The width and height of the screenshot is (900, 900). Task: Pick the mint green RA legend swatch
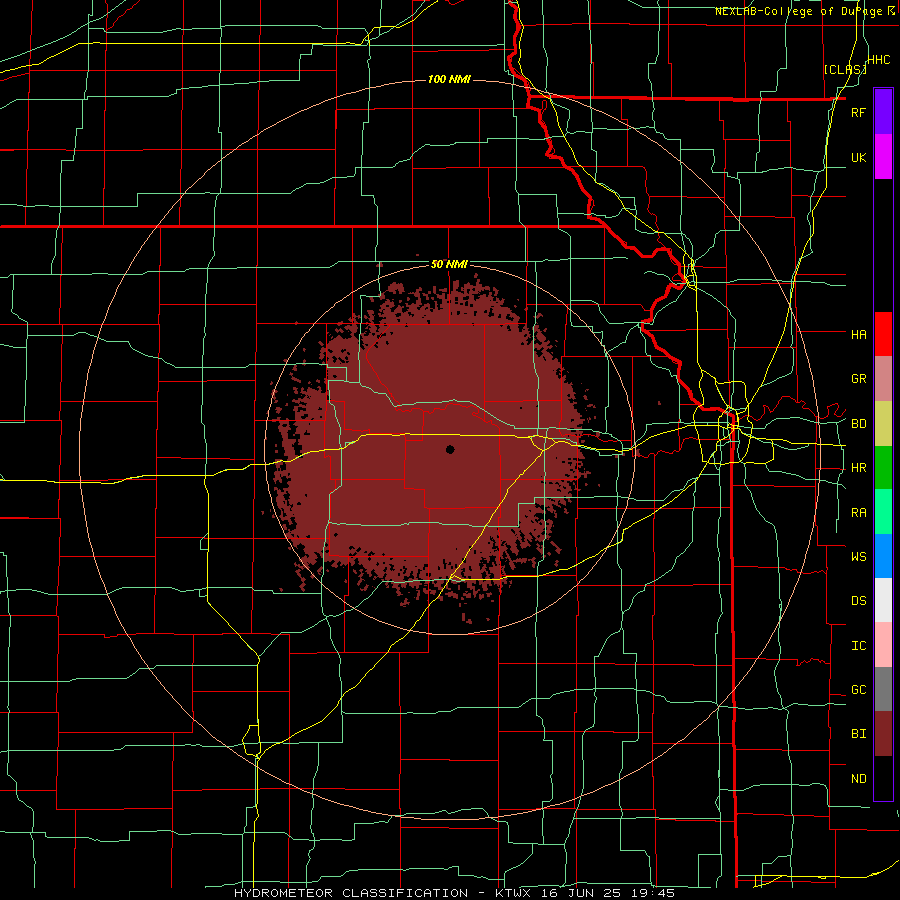click(883, 512)
